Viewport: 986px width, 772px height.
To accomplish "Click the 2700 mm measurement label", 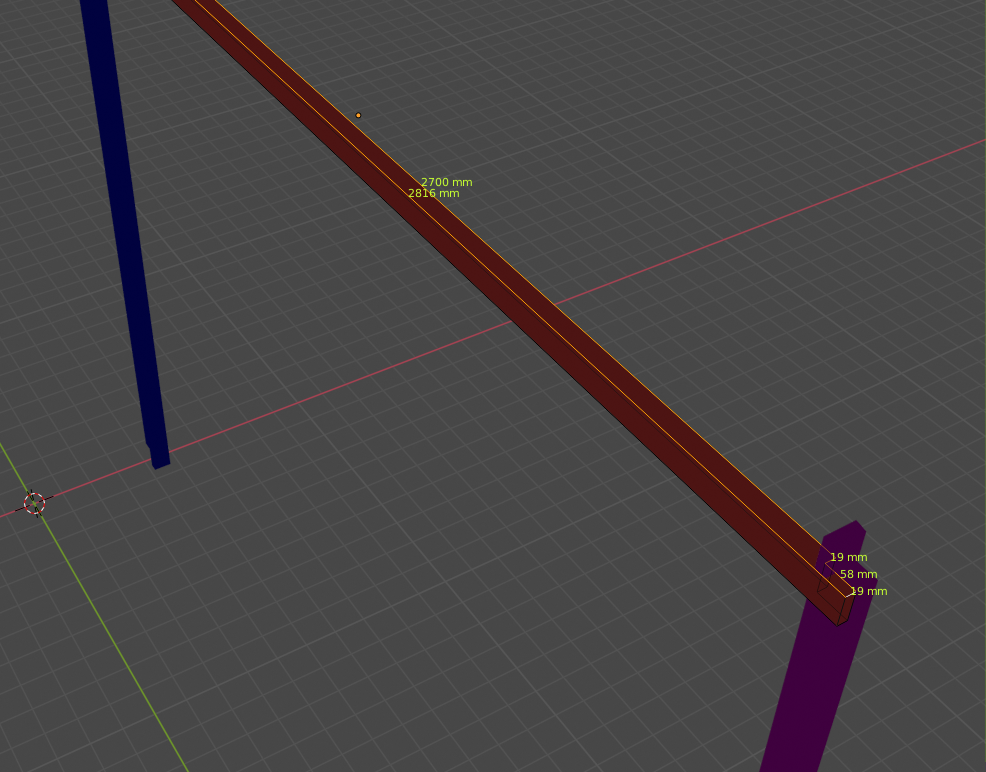I will (446, 182).
